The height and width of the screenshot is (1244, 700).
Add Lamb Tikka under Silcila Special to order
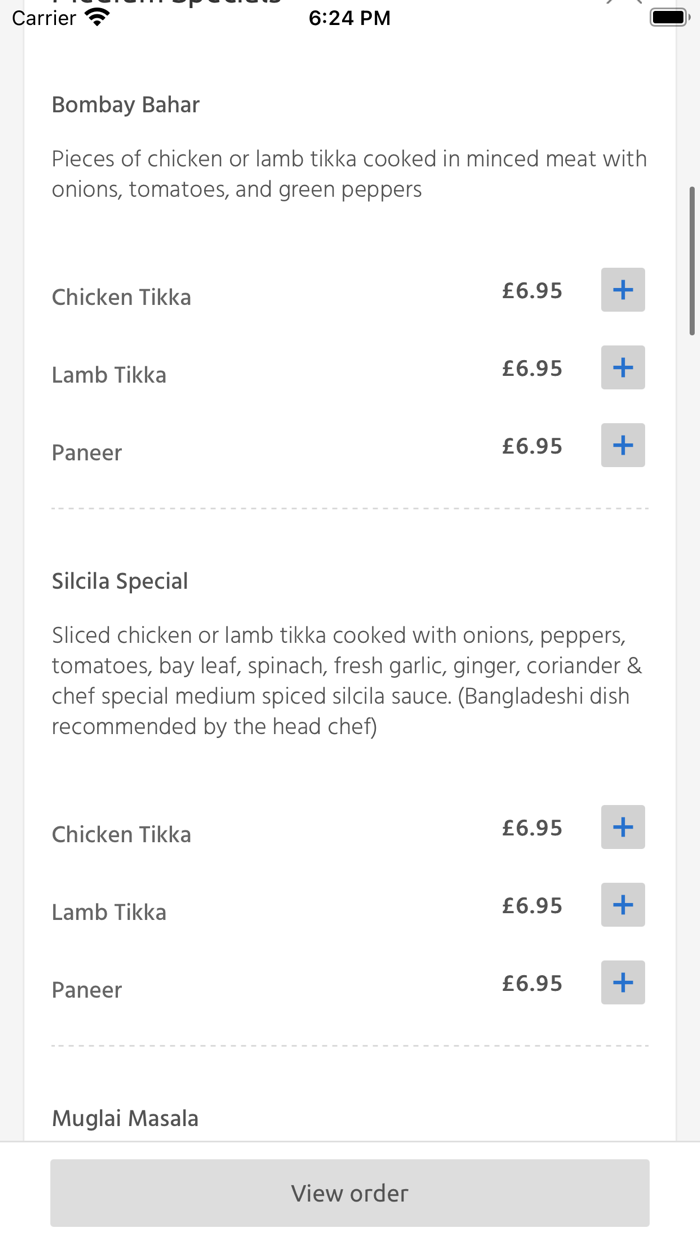[x=622, y=904]
